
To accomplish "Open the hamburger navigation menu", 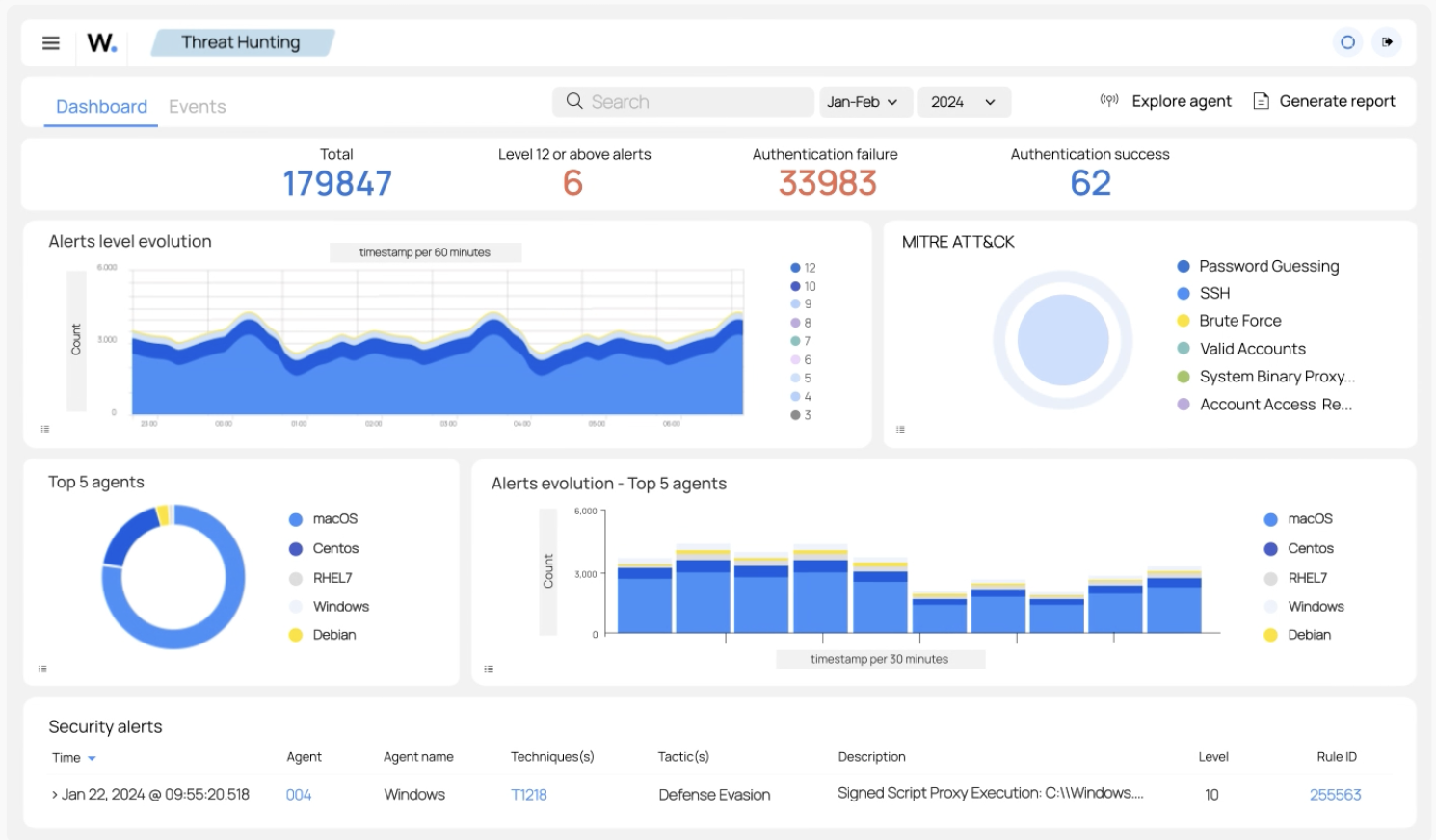I will [x=50, y=42].
